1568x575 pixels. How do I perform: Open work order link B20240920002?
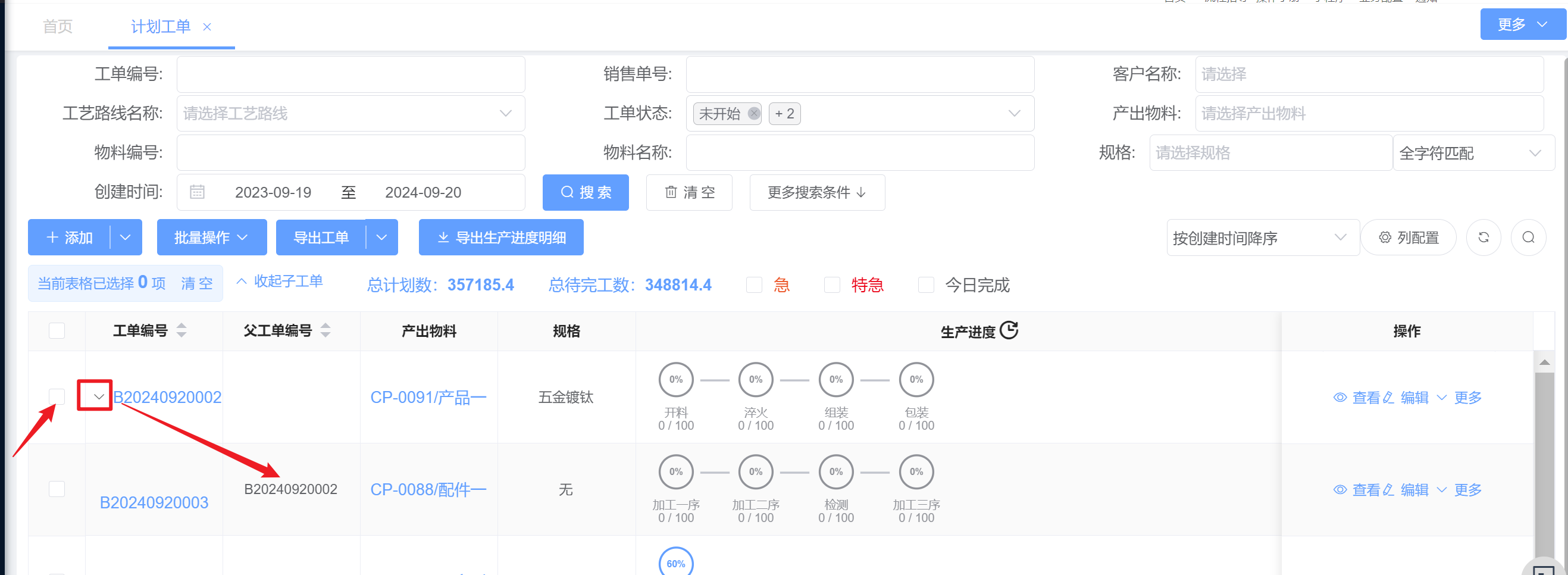pos(167,397)
